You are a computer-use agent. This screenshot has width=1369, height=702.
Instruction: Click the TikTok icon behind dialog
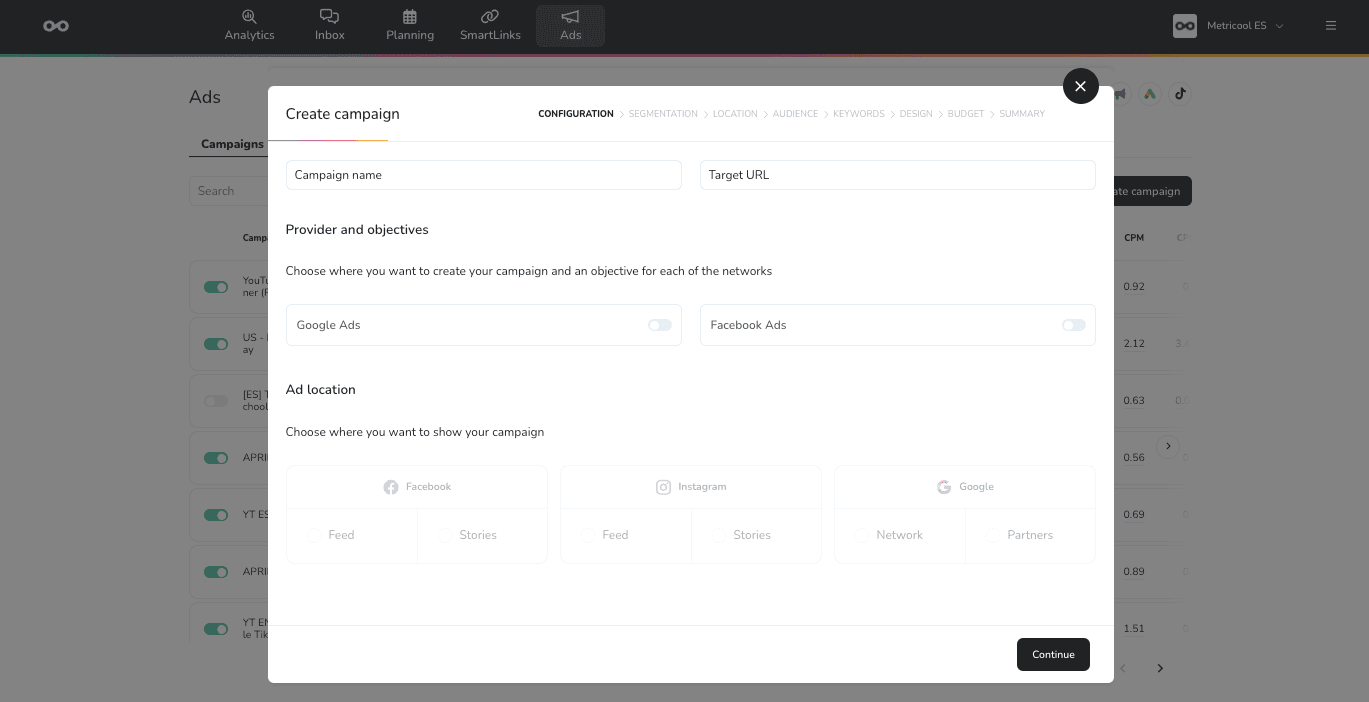[1180, 94]
